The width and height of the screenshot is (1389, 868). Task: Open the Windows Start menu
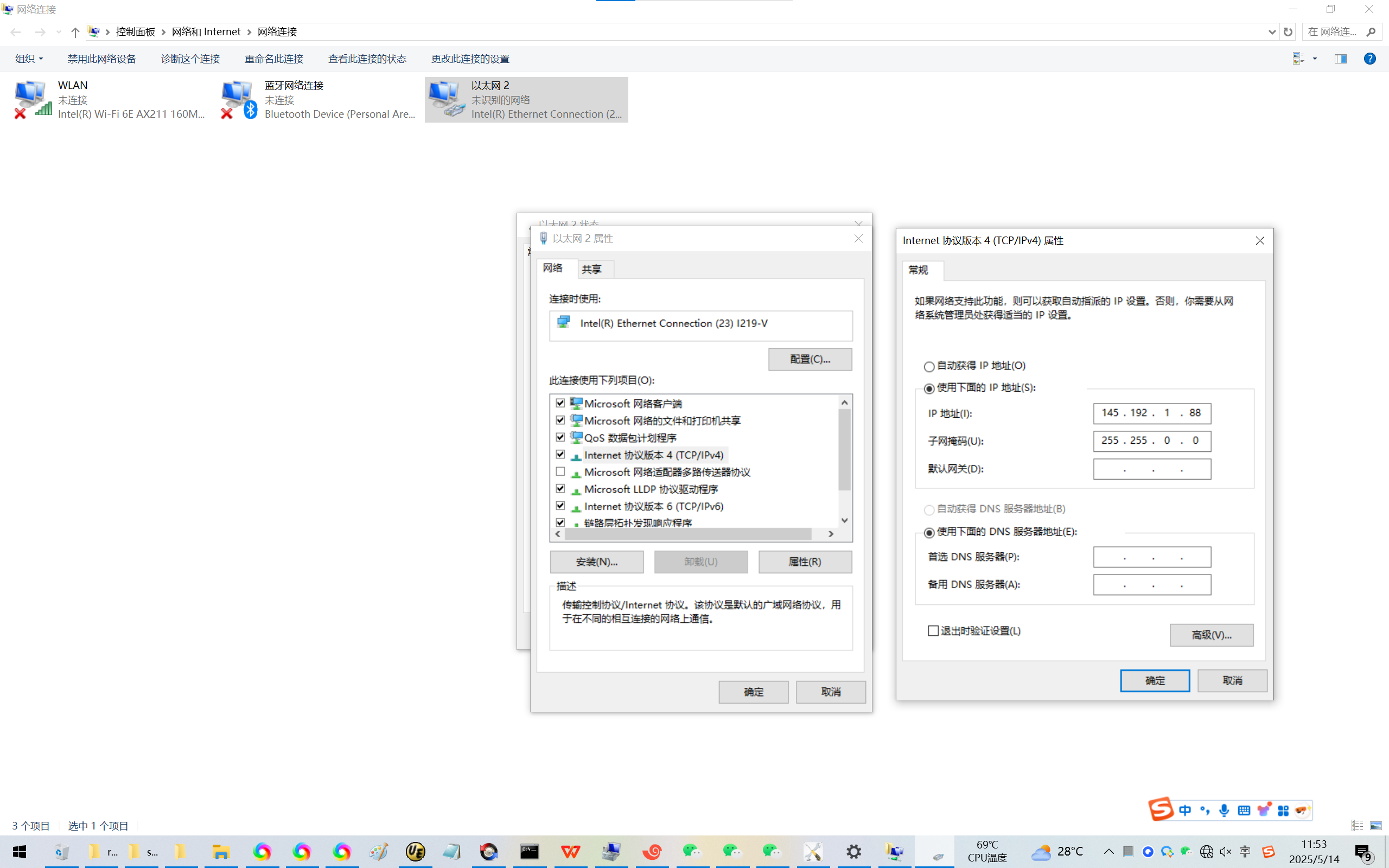click(x=19, y=852)
